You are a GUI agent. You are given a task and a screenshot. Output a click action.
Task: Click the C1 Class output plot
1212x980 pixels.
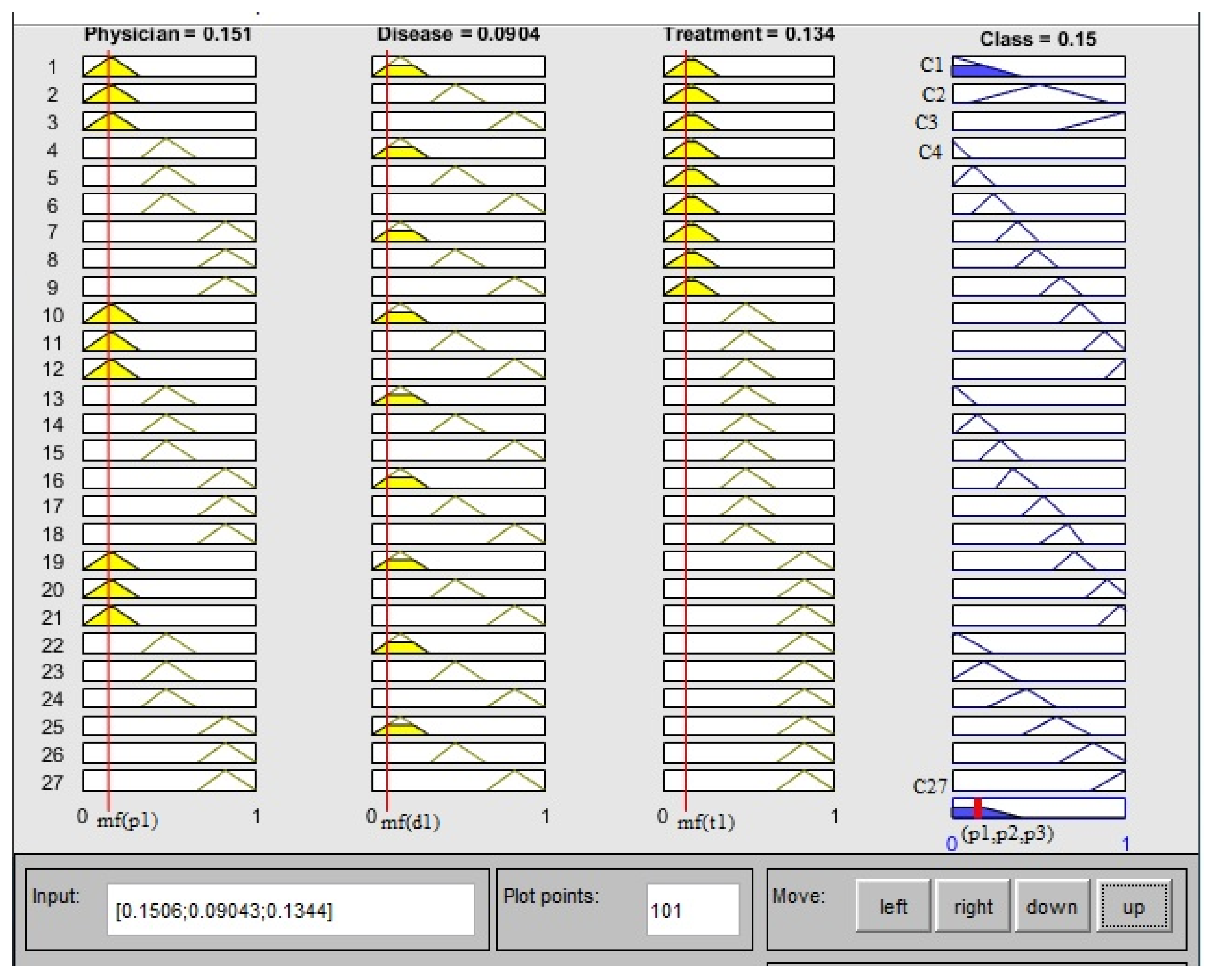click(x=1038, y=66)
